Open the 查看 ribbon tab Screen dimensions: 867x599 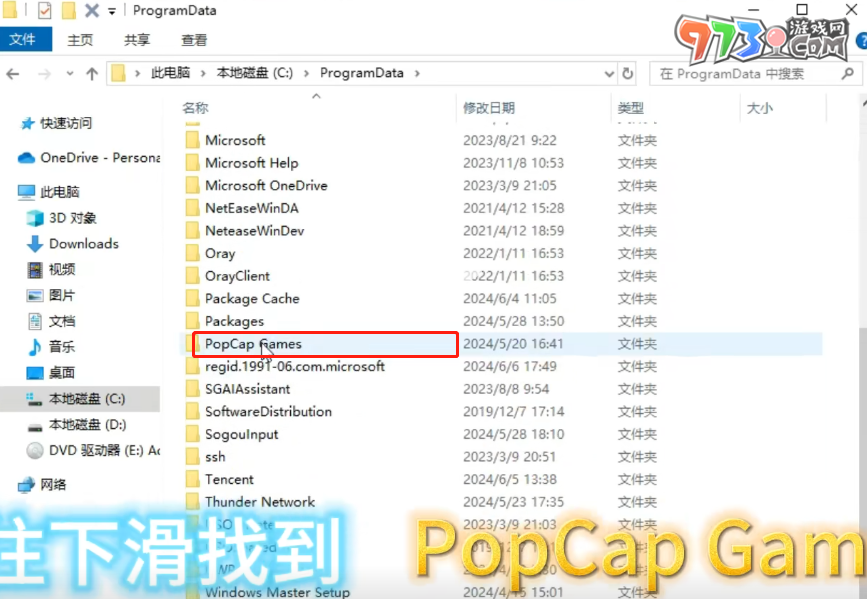[x=194, y=40]
